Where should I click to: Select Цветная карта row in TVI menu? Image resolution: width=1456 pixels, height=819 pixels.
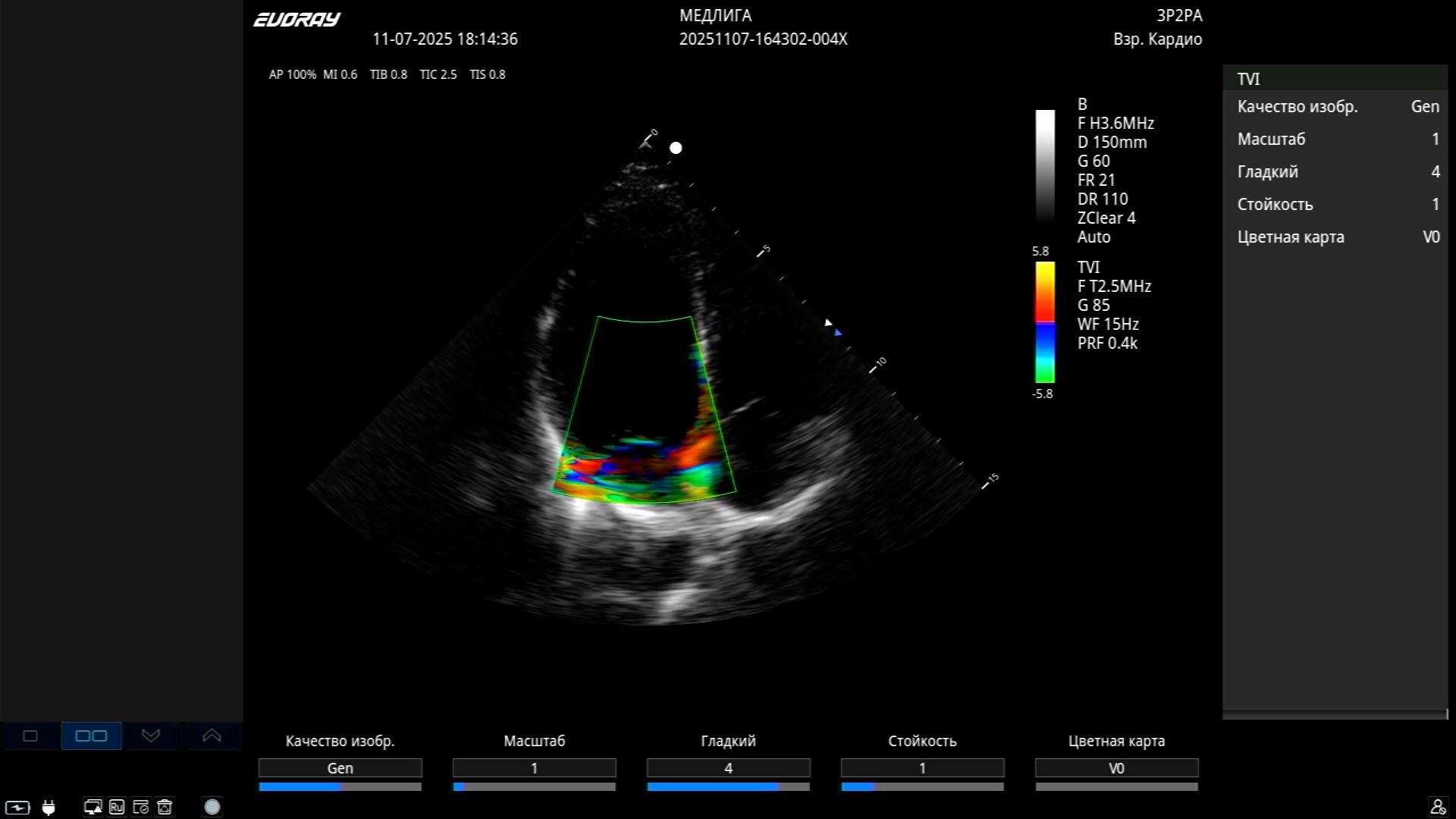coord(1335,237)
